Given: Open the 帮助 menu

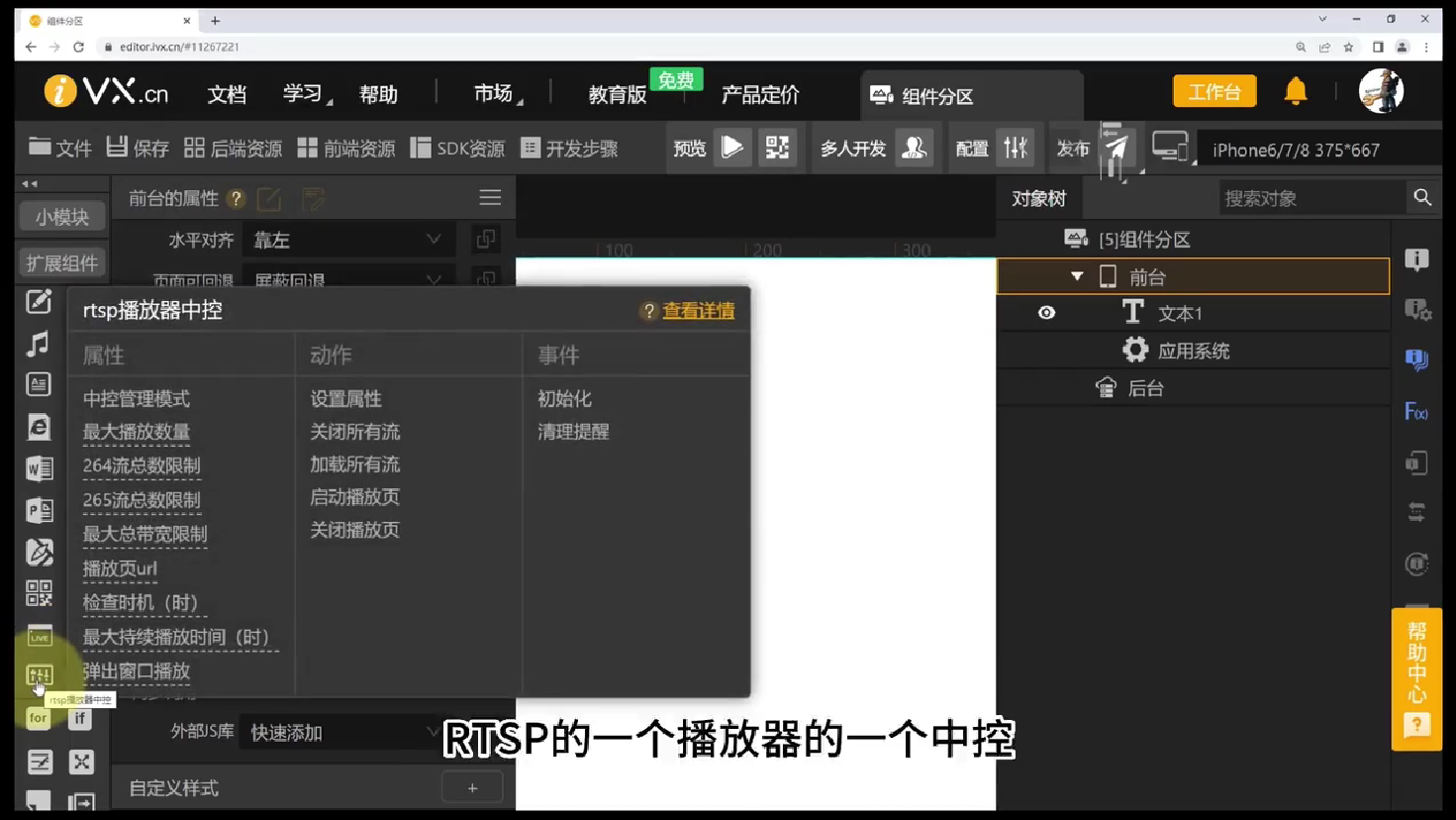Looking at the screenshot, I should coord(378,94).
